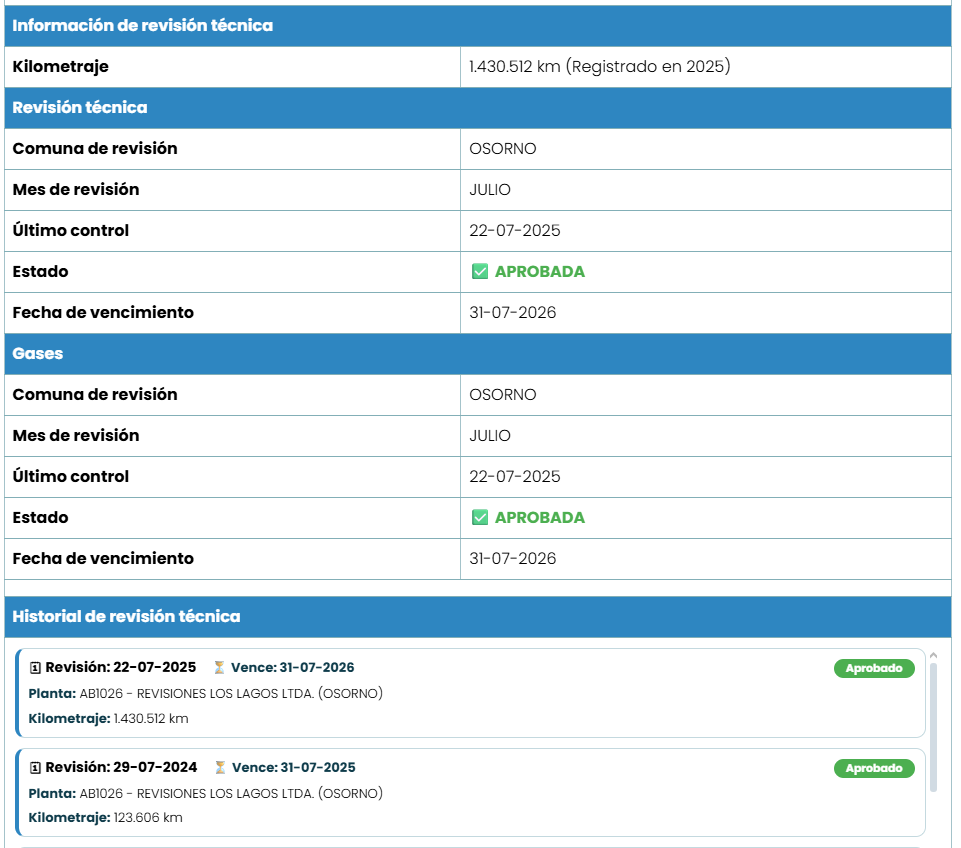Click APROBADA status text under Revisión técnica
961x848 pixels.
tap(539, 272)
